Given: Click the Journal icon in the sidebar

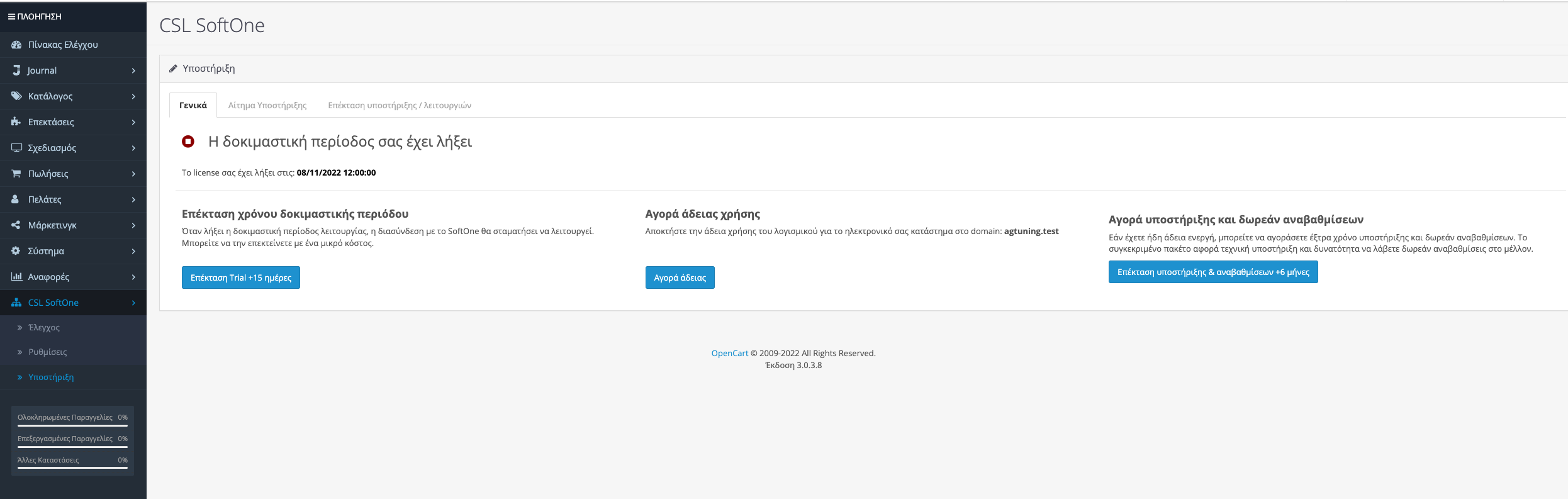Looking at the screenshot, I should click(x=17, y=70).
